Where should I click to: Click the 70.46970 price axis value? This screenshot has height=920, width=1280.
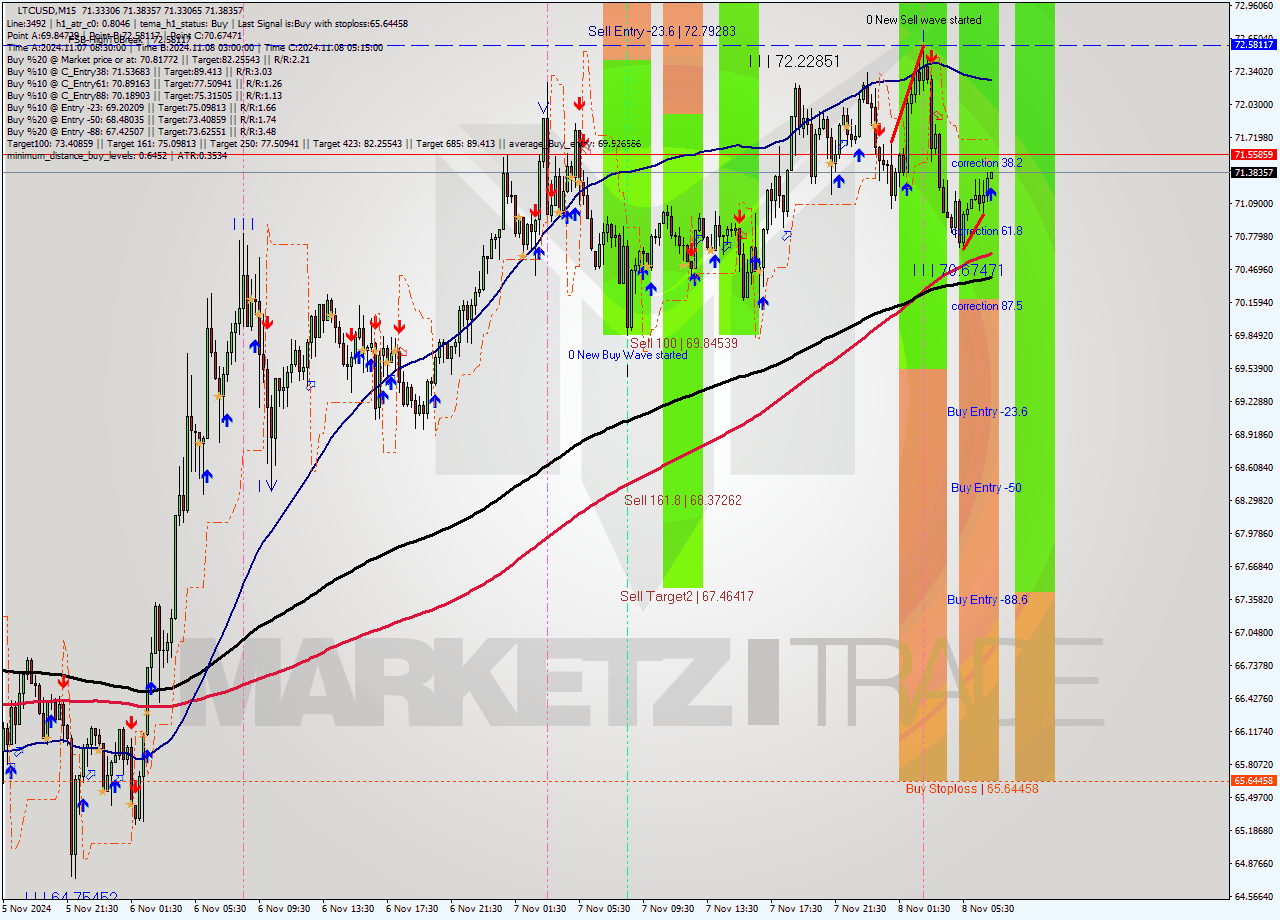tap(1254, 270)
